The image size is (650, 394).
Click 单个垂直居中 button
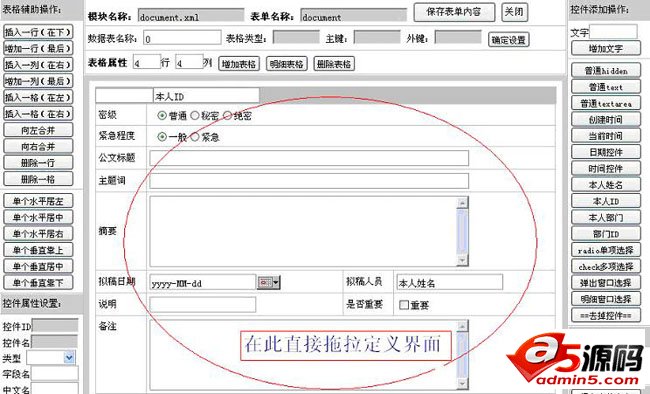[x=38, y=266]
